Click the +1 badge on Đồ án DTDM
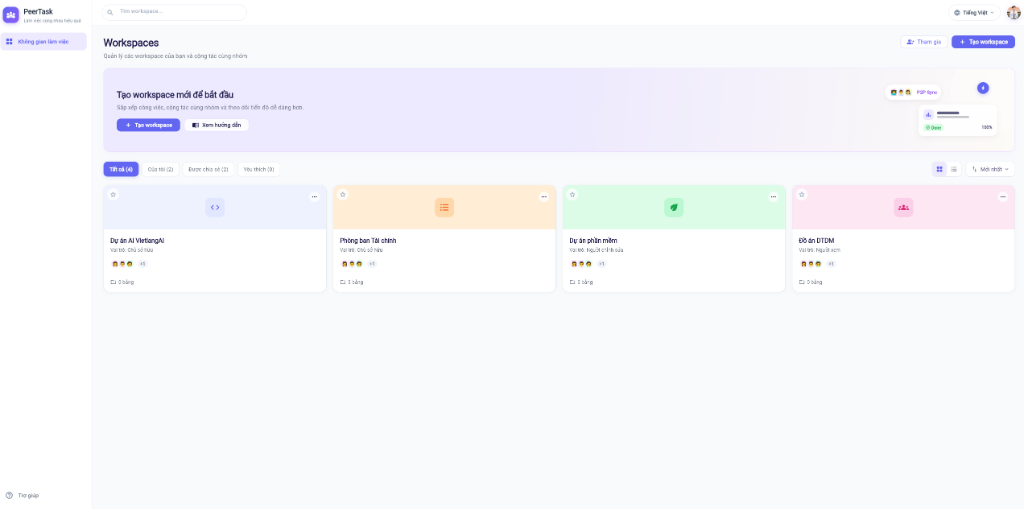 click(x=831, y=264)
